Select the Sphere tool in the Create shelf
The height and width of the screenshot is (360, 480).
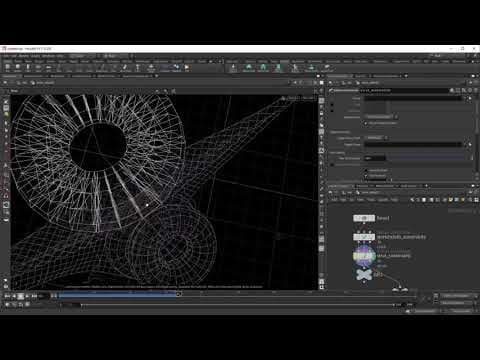point(18,68)
